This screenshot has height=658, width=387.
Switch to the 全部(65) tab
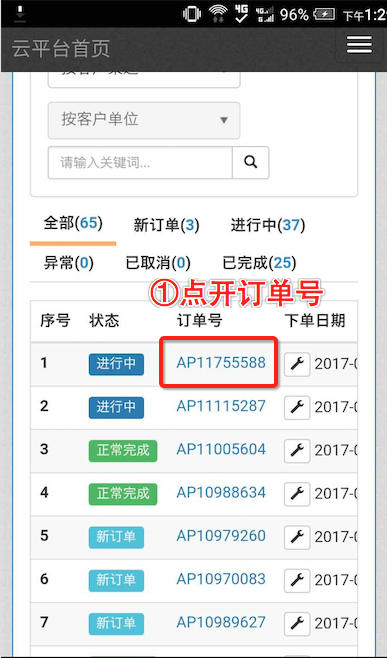(x=73, y=223)
